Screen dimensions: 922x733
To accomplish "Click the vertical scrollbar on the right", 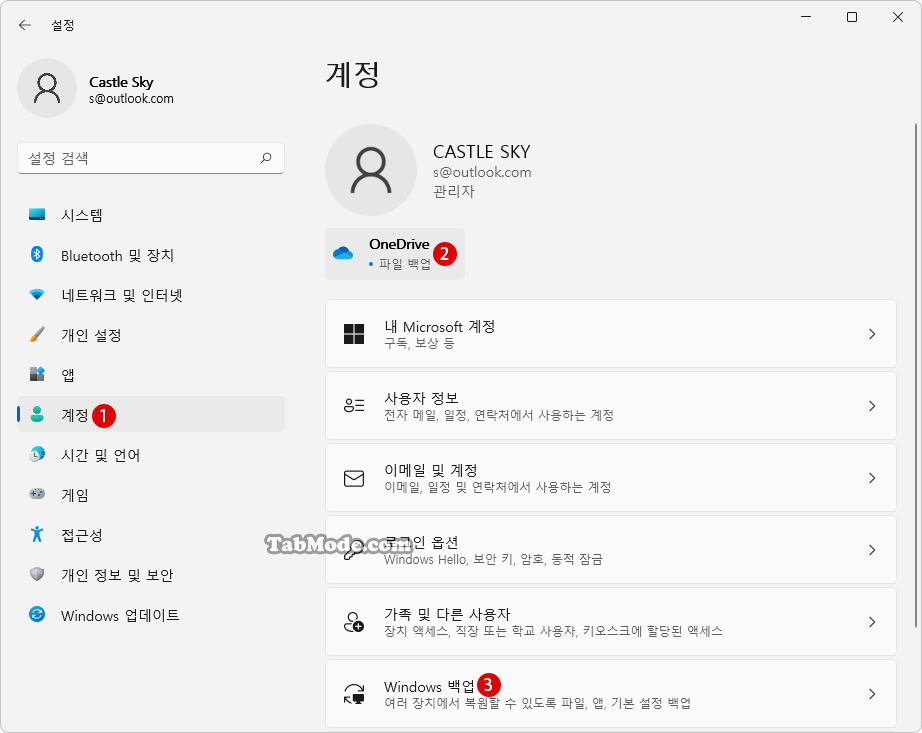I will (915, 376).
